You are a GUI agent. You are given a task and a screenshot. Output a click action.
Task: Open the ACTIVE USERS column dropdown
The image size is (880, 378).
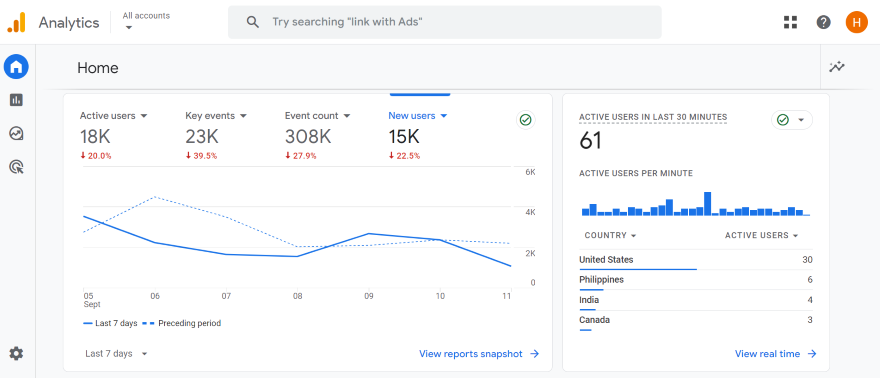[x=762, y=236]
